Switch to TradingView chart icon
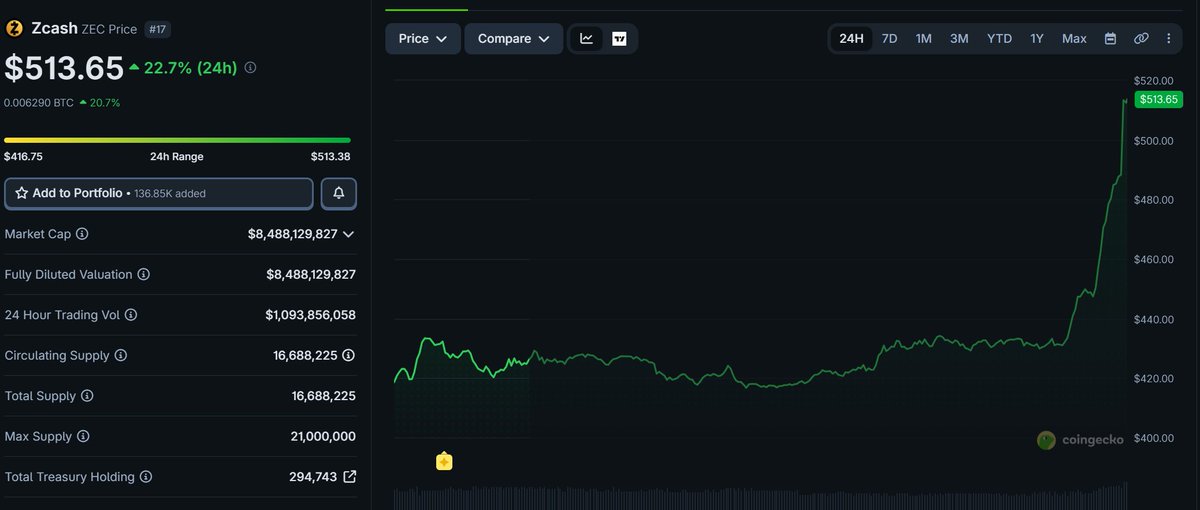 pos(619,39)
